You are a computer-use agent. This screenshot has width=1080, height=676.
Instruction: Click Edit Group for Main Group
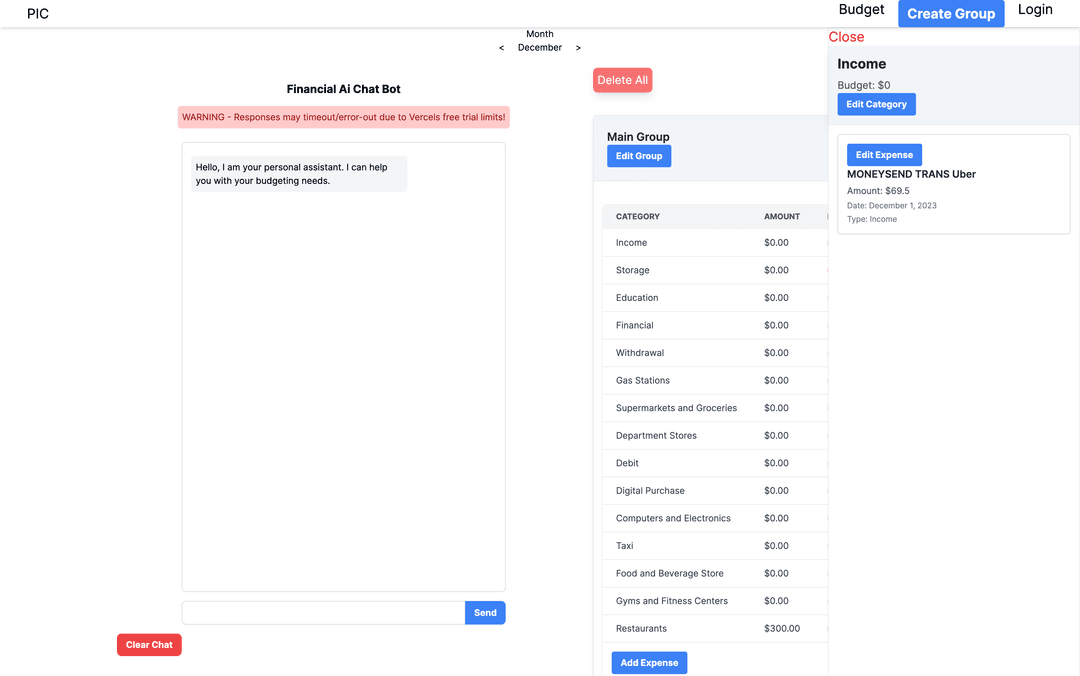click(x=639, y=156)
